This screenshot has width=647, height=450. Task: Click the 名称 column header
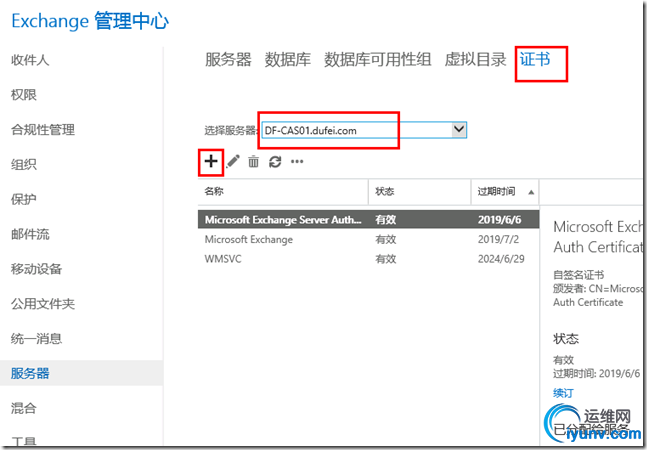coord(283,191)
